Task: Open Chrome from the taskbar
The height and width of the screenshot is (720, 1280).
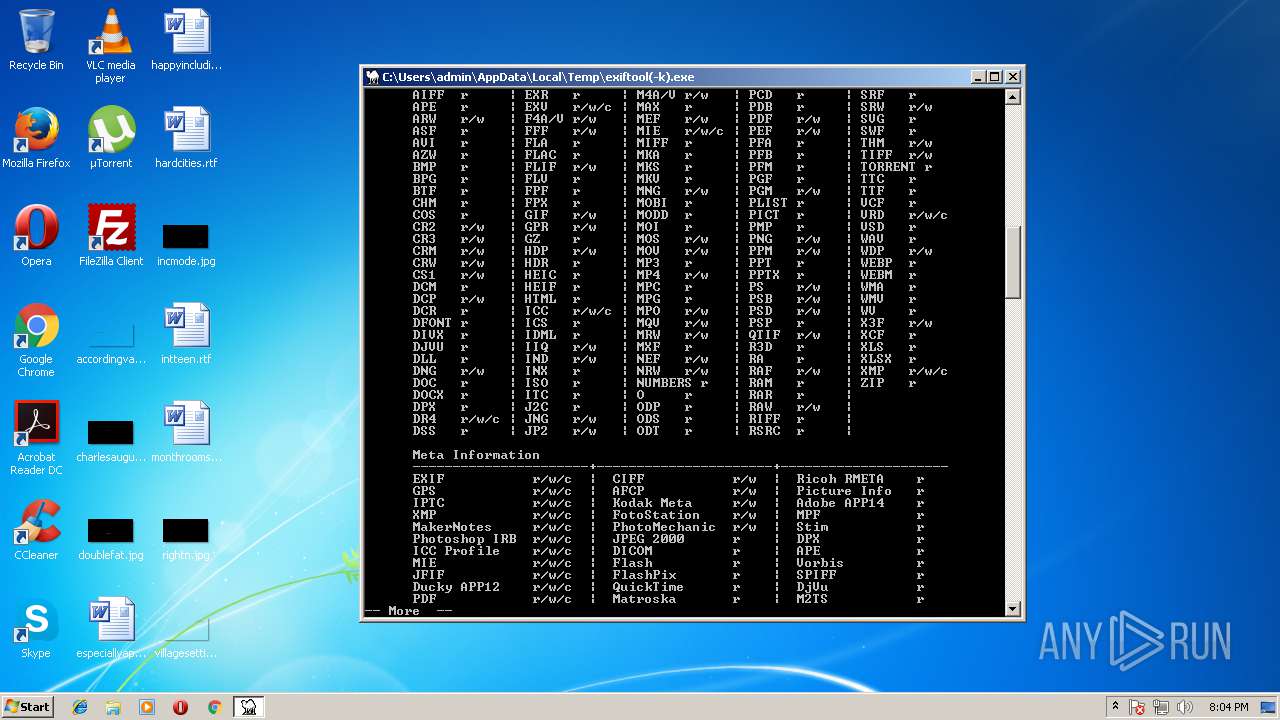Action: pos(214,707)
